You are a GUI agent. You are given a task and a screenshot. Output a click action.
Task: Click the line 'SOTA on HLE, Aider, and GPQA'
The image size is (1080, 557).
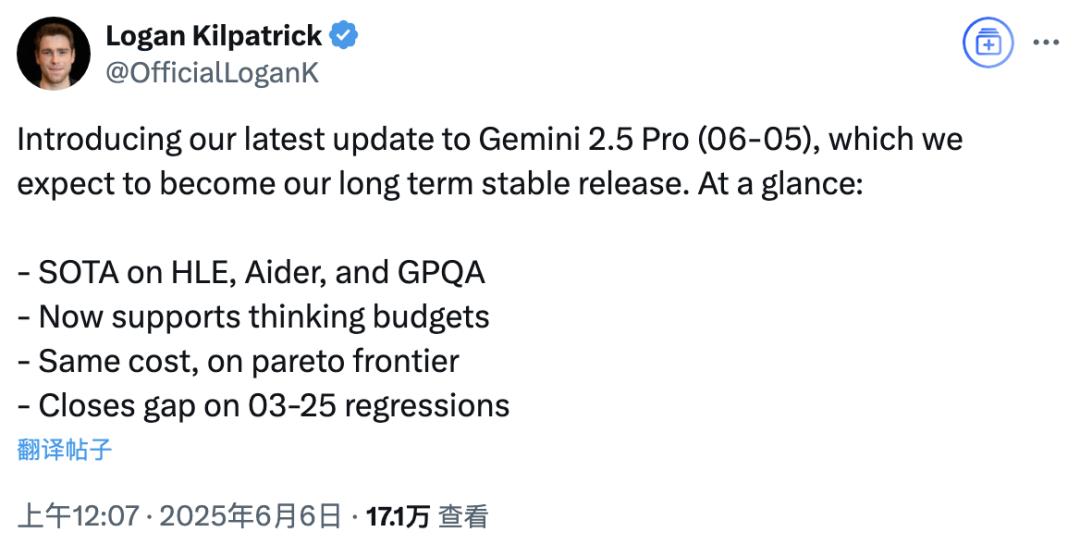click(251, 273)
